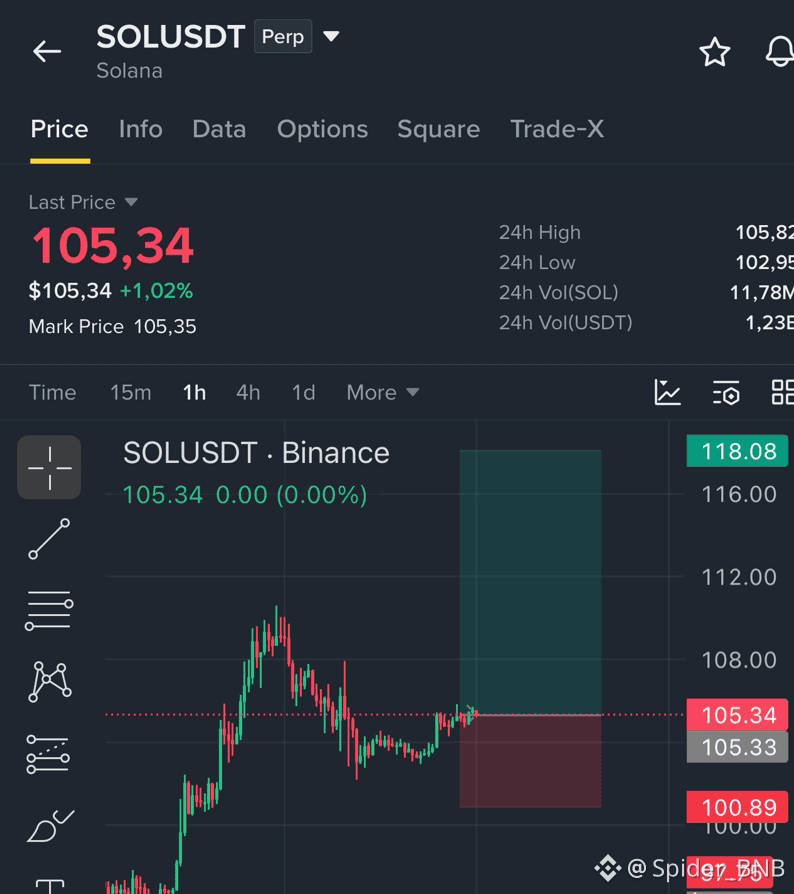This screenshot has width=794, height=894.
Task: Select the crosshair cursor tool
Action: click(x=50, y=468)
